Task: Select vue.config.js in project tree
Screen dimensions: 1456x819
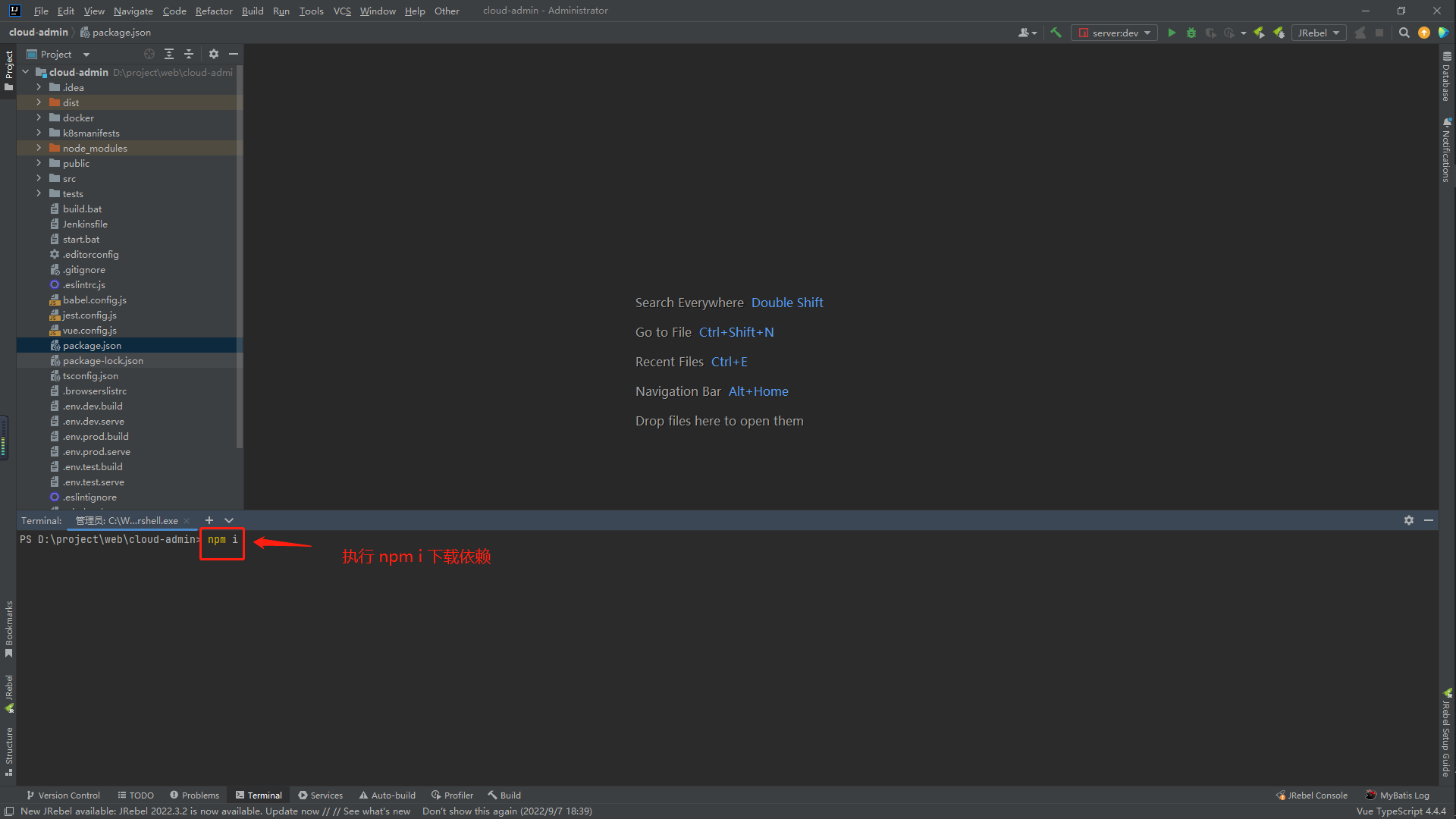Action: point(89,331)
